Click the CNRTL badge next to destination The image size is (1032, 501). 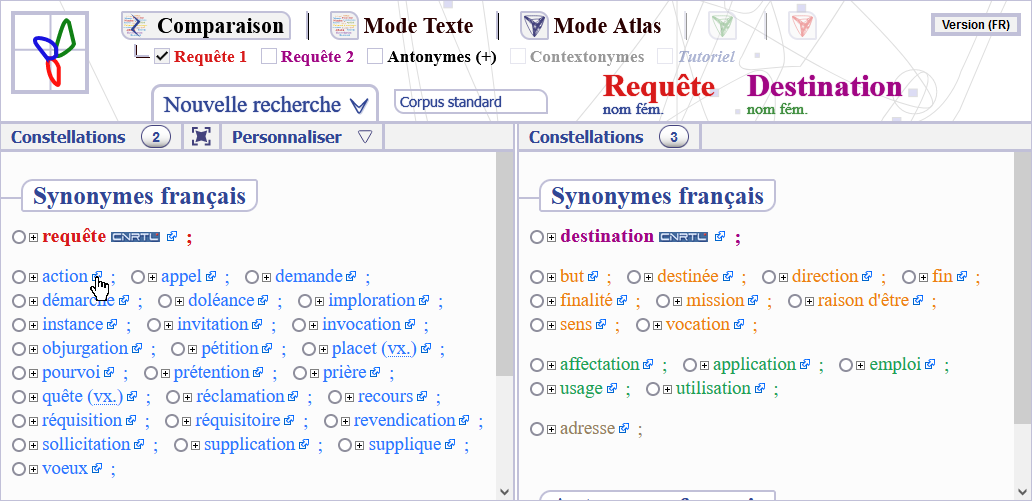[x=683, y=236]
